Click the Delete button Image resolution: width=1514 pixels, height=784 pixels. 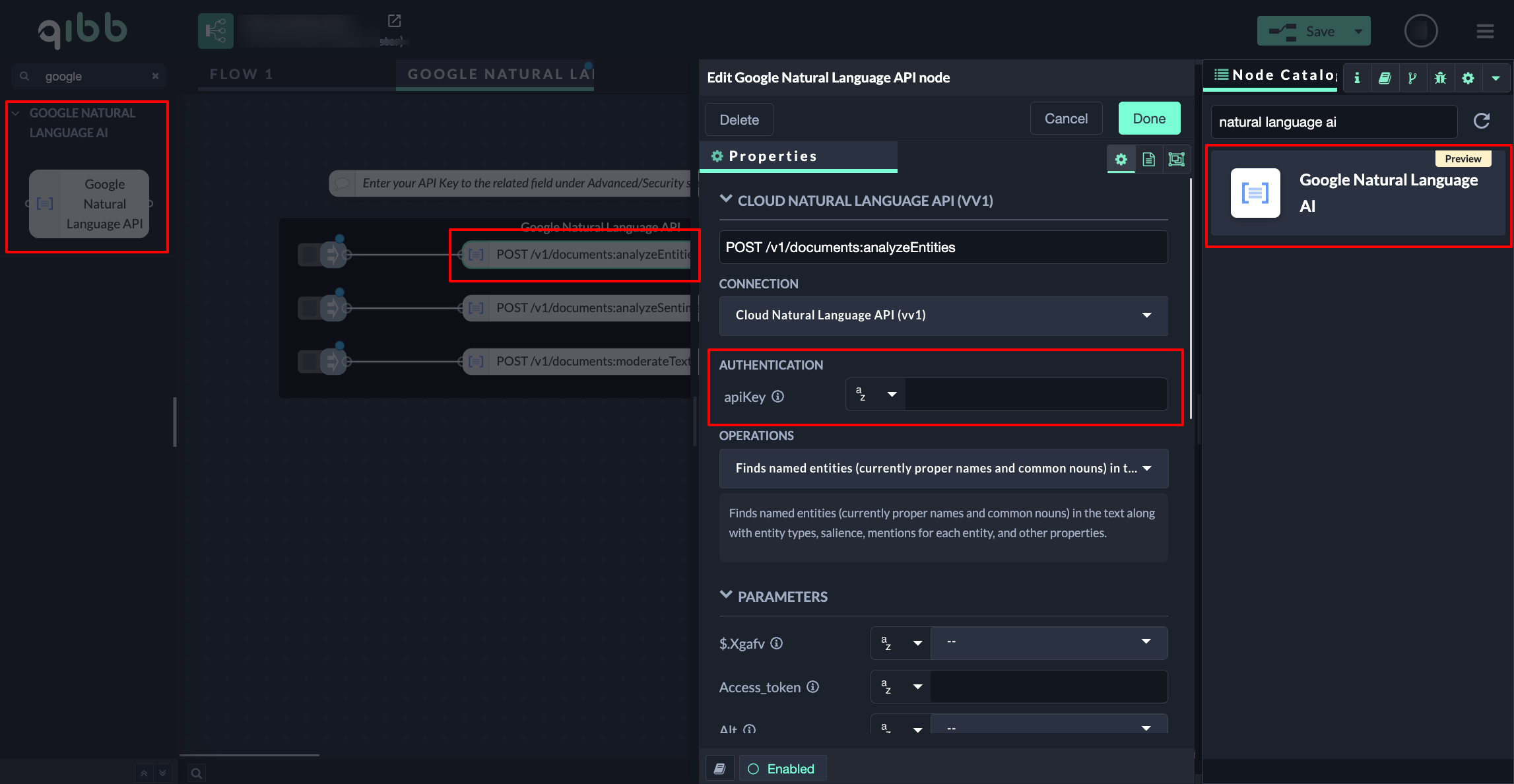pos(739,120)
